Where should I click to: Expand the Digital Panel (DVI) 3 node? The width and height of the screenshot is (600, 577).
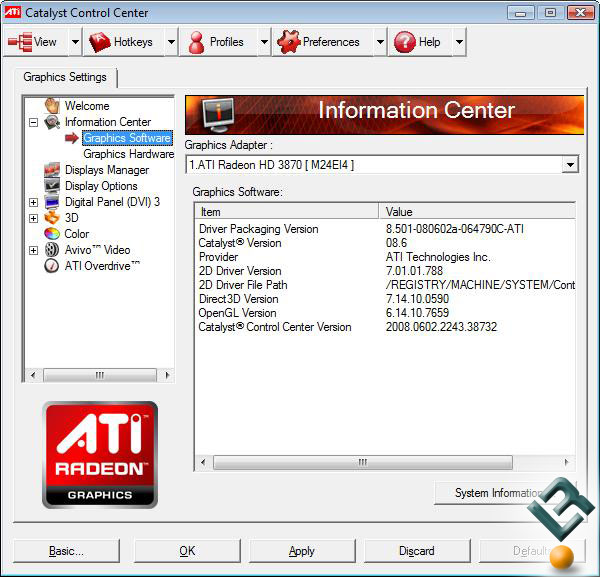pyautogui.click(x=34, y=202)
